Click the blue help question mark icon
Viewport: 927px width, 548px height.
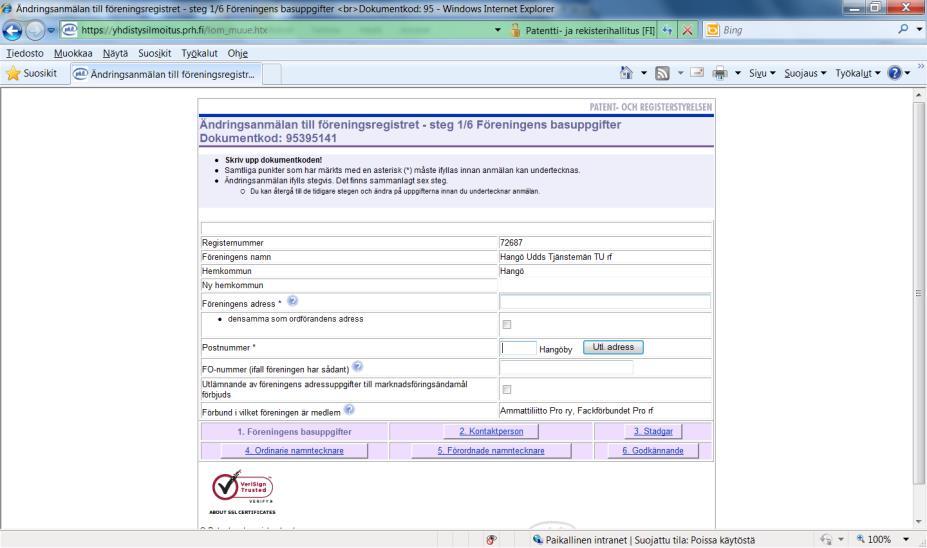pos(894,73)
